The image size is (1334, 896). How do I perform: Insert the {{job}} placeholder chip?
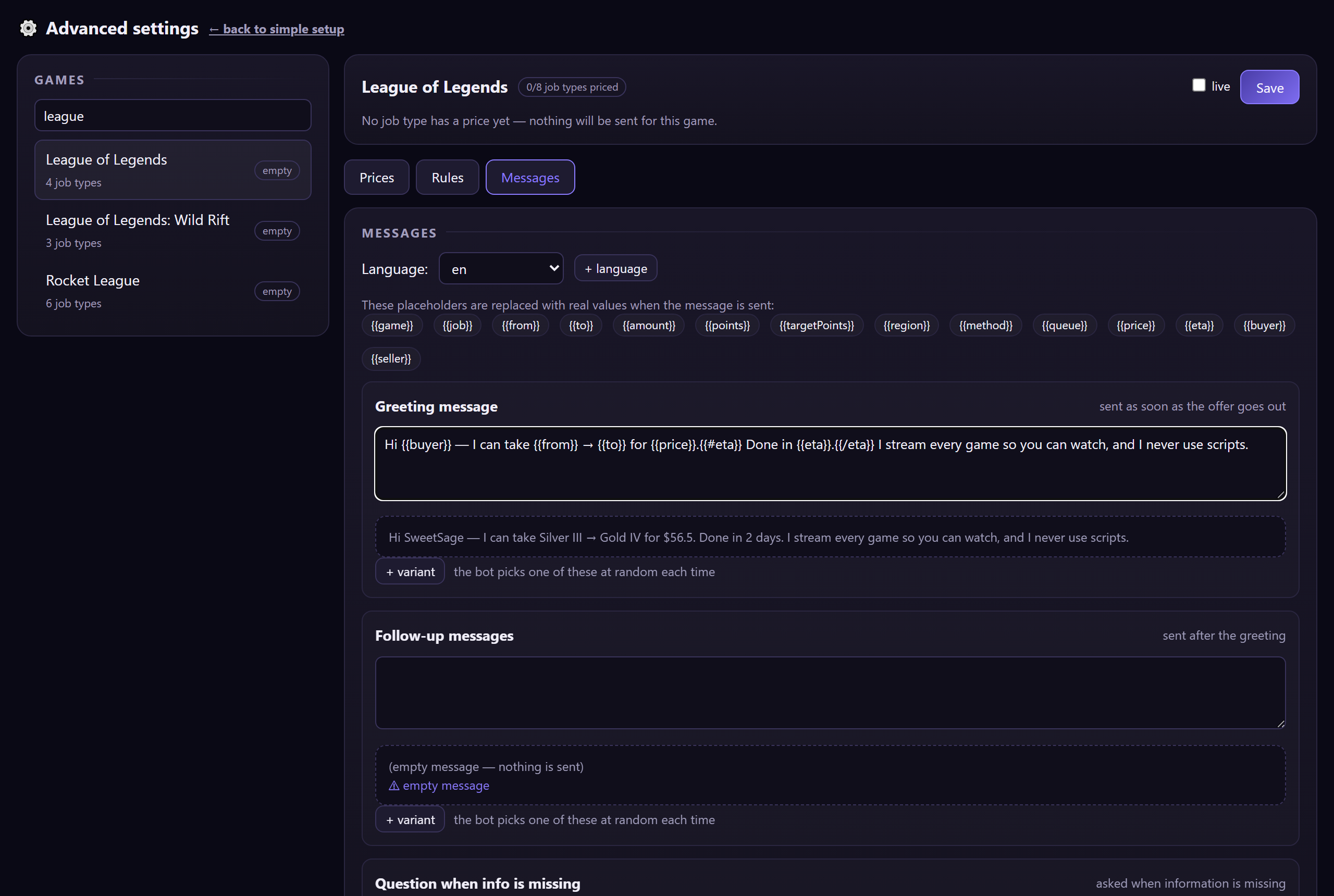(x=457, y=325)
